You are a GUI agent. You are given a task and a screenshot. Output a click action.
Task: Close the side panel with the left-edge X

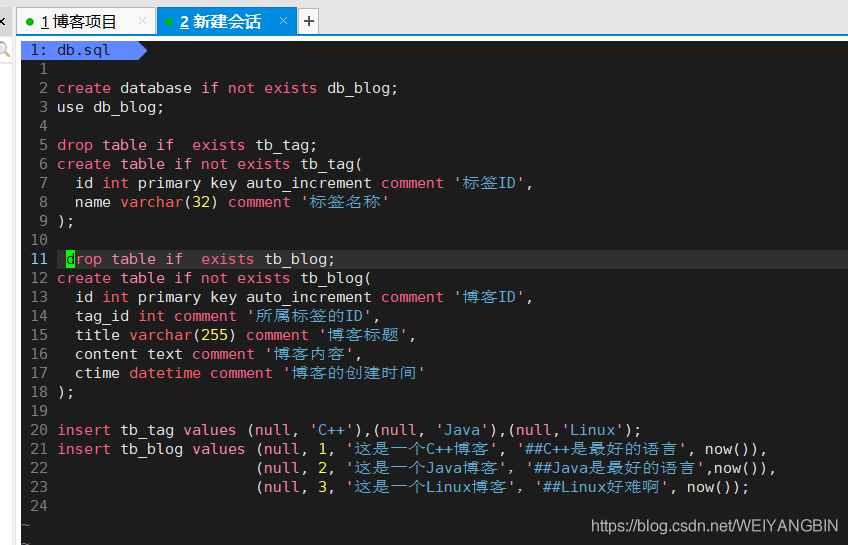tap(2, 22)
